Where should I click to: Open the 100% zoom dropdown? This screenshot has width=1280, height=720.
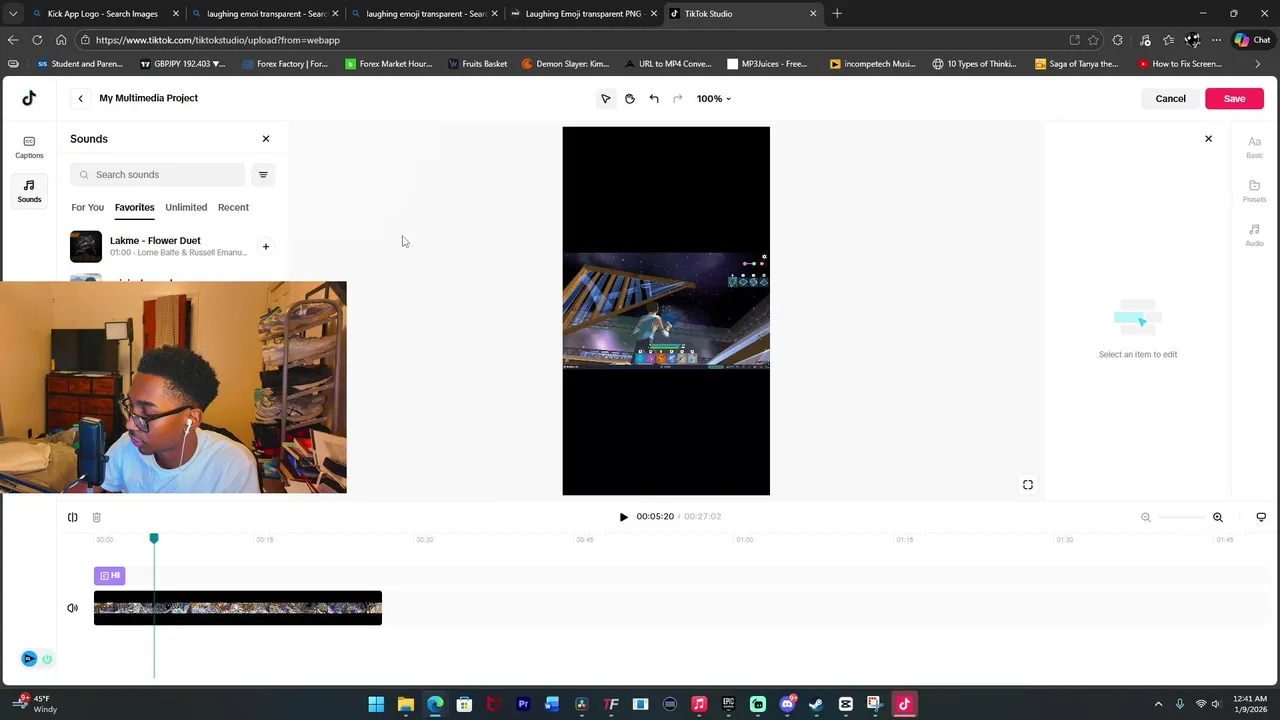point(714,99)
